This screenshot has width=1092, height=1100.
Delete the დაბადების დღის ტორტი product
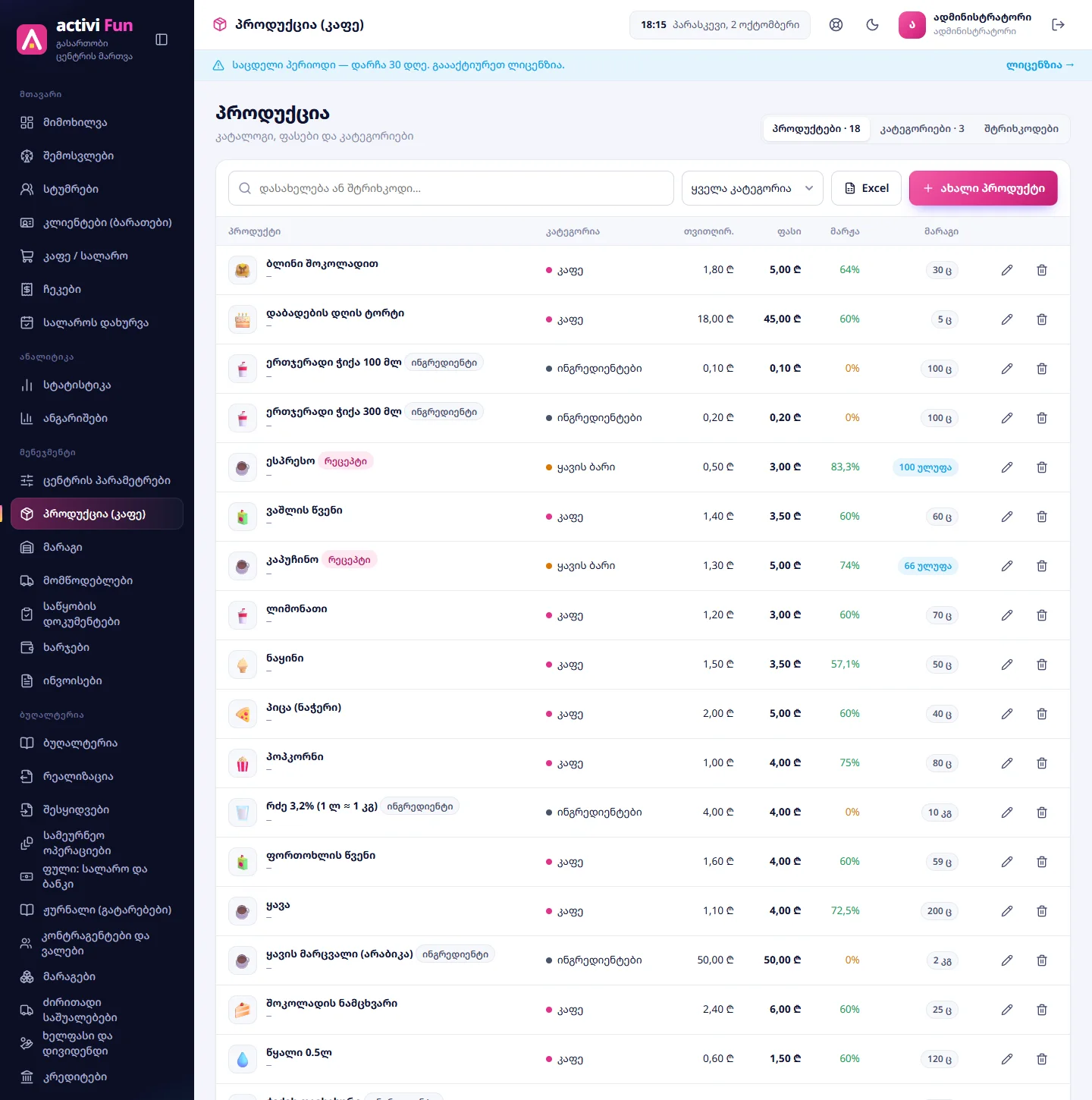click(1042, 319)
